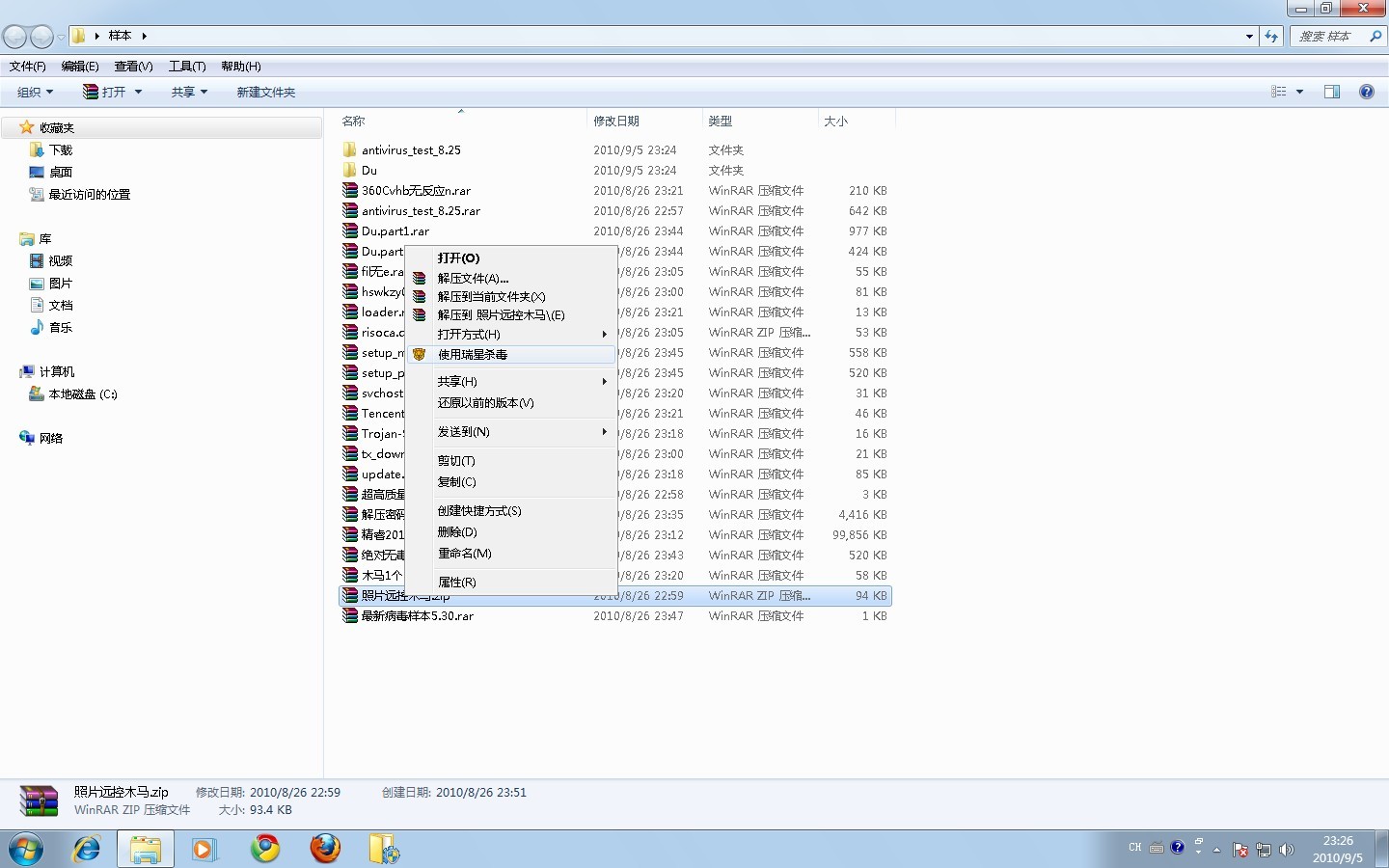Click the Rising antivirus scan icon in context menu

tap(420, 355)
